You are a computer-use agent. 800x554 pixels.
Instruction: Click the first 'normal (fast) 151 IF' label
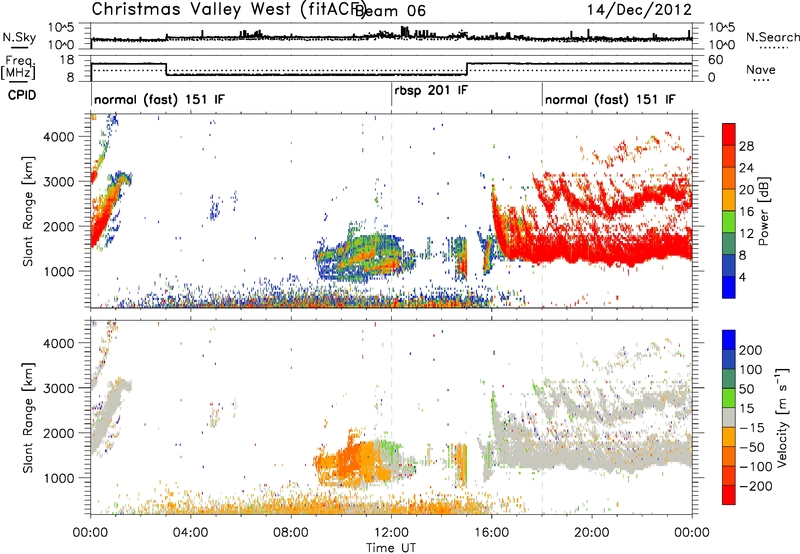[x=159, y=99]
